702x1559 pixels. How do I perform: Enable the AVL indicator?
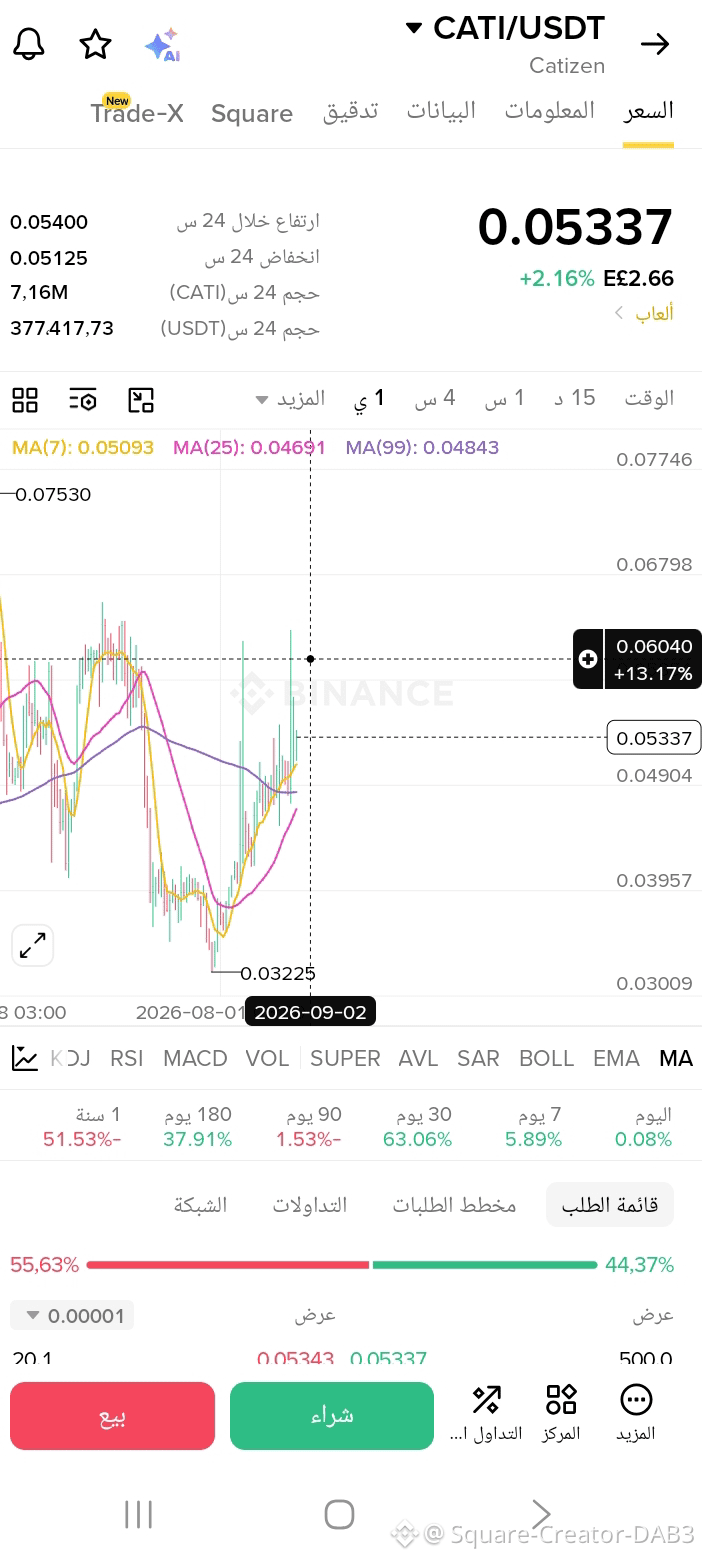(x=418, y=1058)
